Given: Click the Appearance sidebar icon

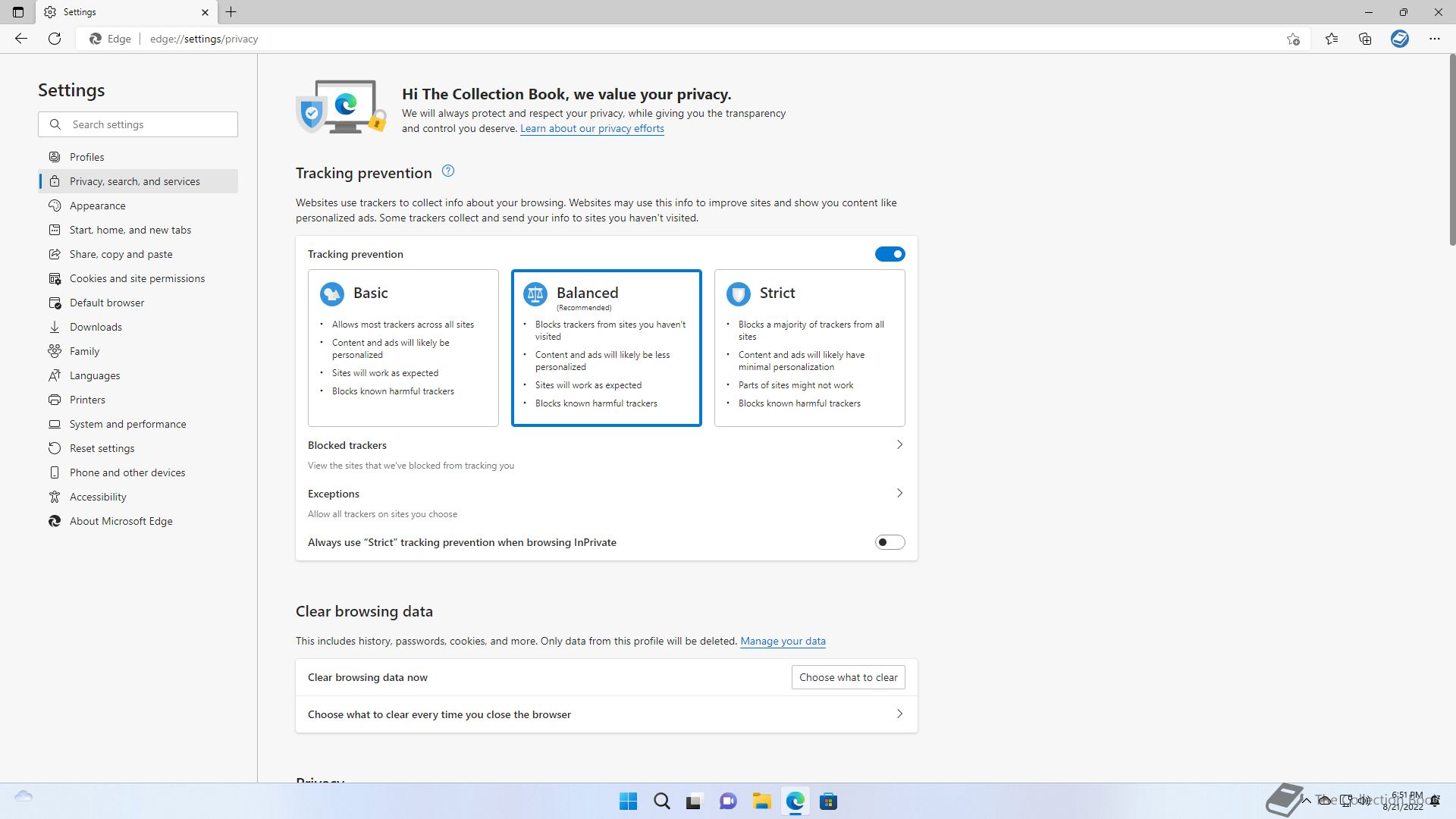Looking at the screenshot, I should click(x=55, y=206).
